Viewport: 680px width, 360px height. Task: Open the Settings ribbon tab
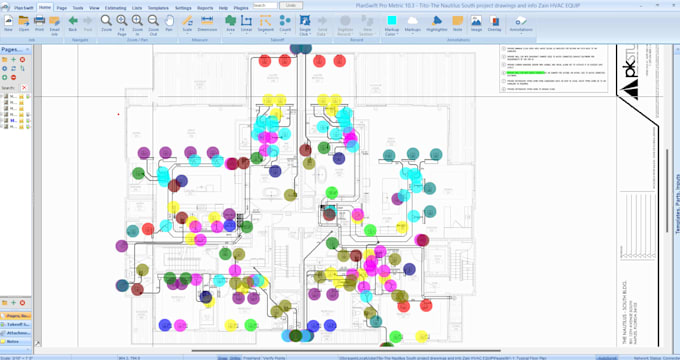pyautogui.click(x=183, y=8)
